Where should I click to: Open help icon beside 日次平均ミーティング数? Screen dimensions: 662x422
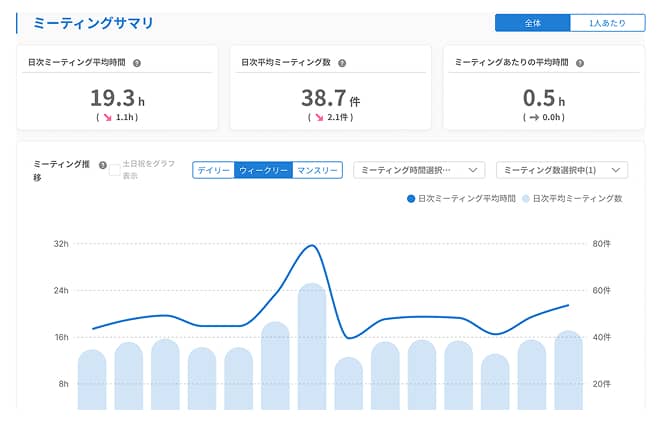[x=342, y=63]
